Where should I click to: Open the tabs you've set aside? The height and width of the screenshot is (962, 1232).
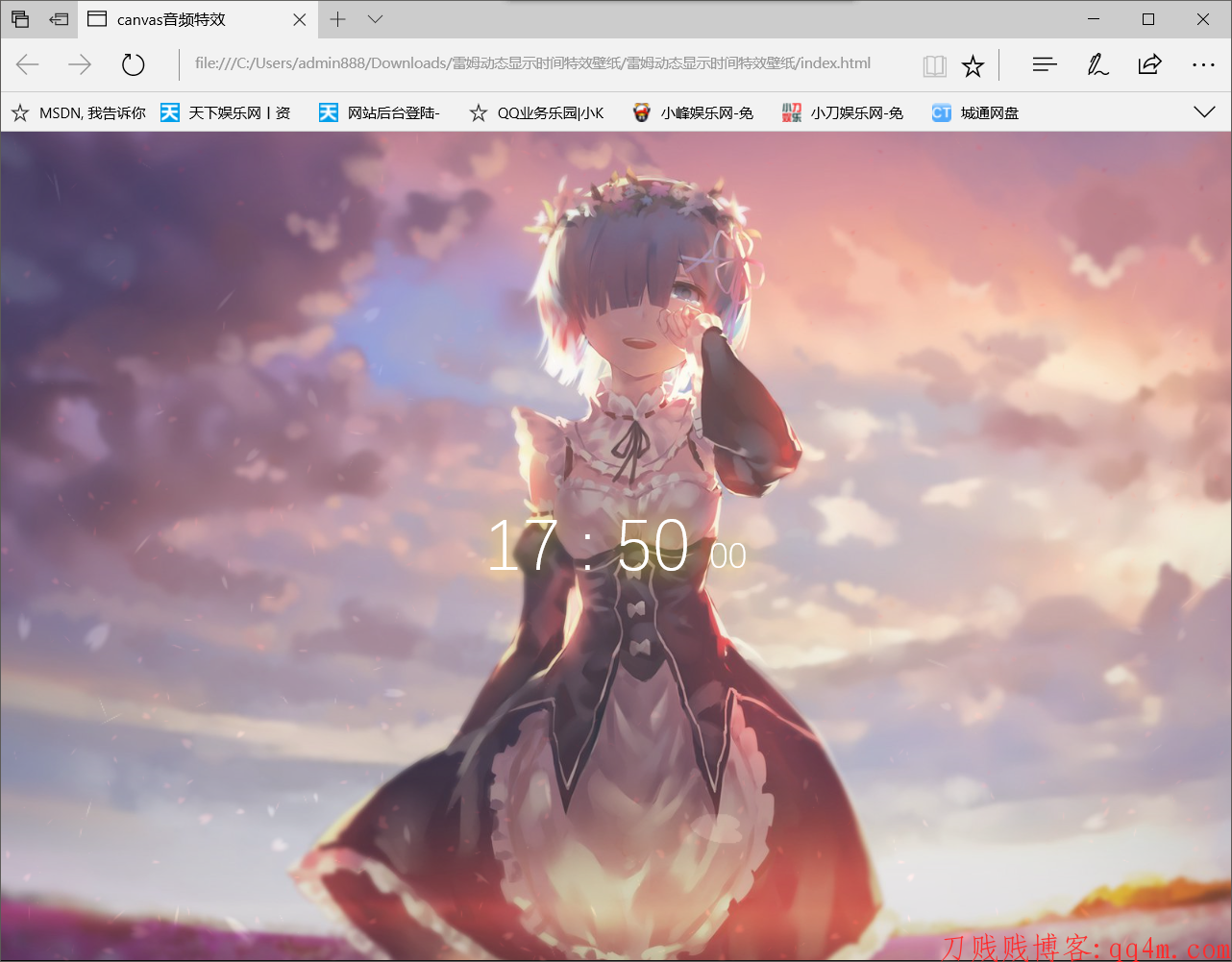click(20, 19)
